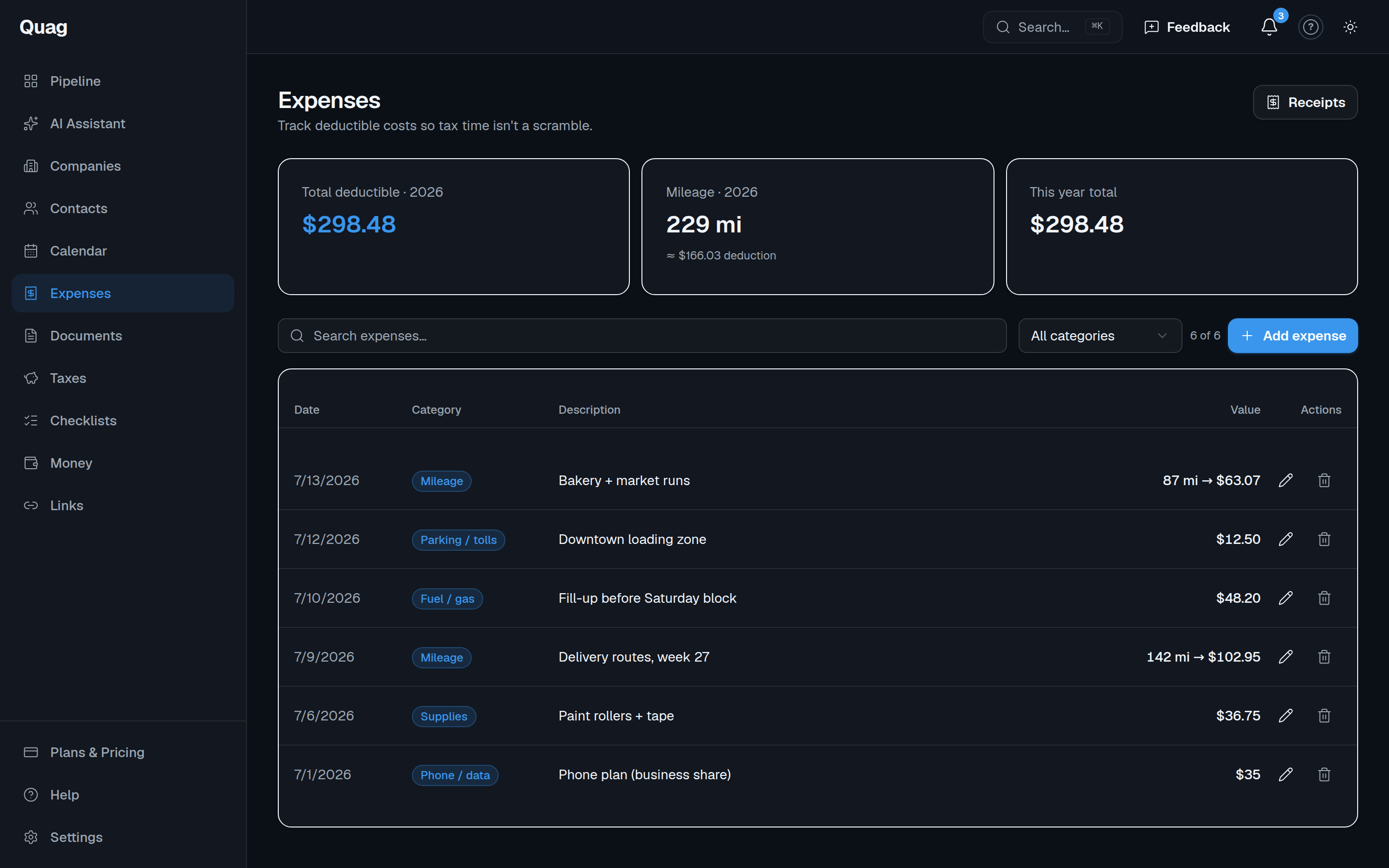The width and height of the screenshot is (1389, 868).
Task: Click the Date column header
Action: coord(307,410)
